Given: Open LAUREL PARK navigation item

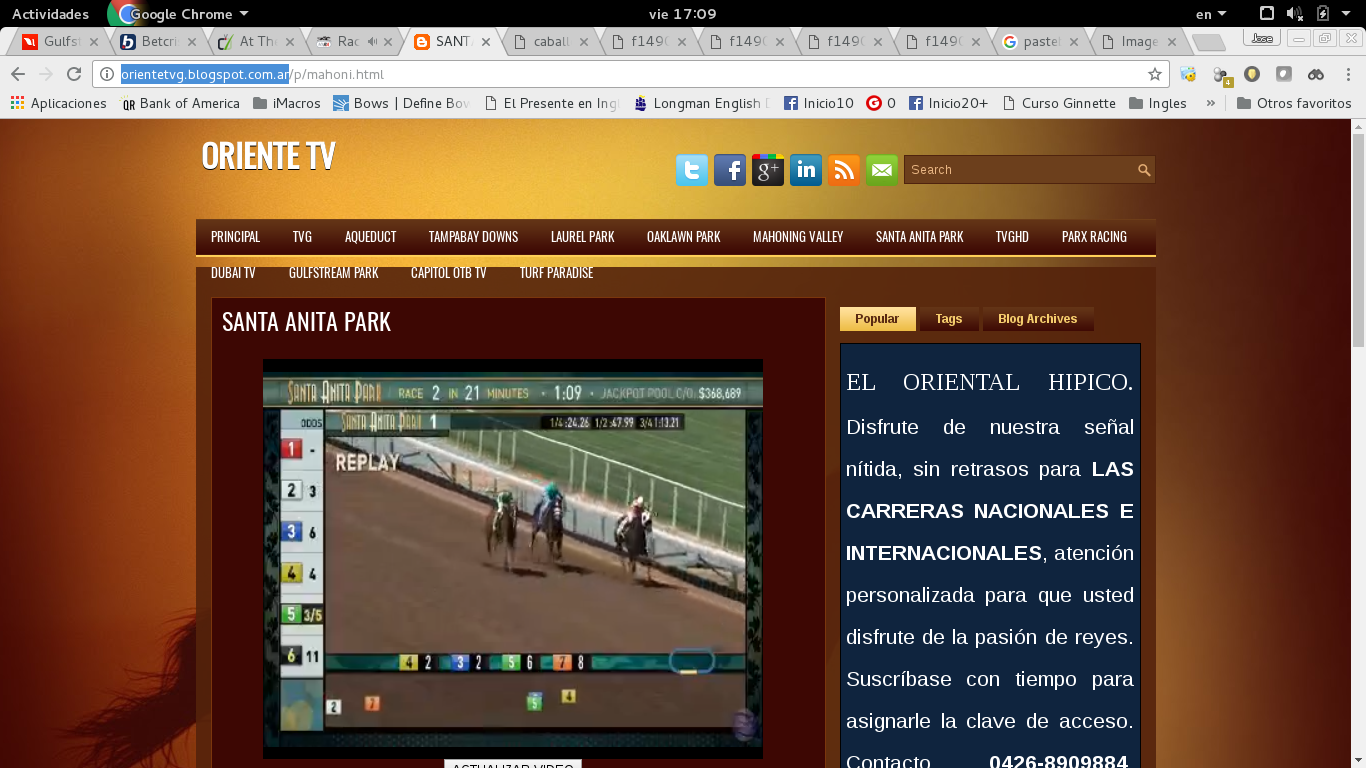Looking at the screenshot, I should pyautogui.click(x=582, y=237).
